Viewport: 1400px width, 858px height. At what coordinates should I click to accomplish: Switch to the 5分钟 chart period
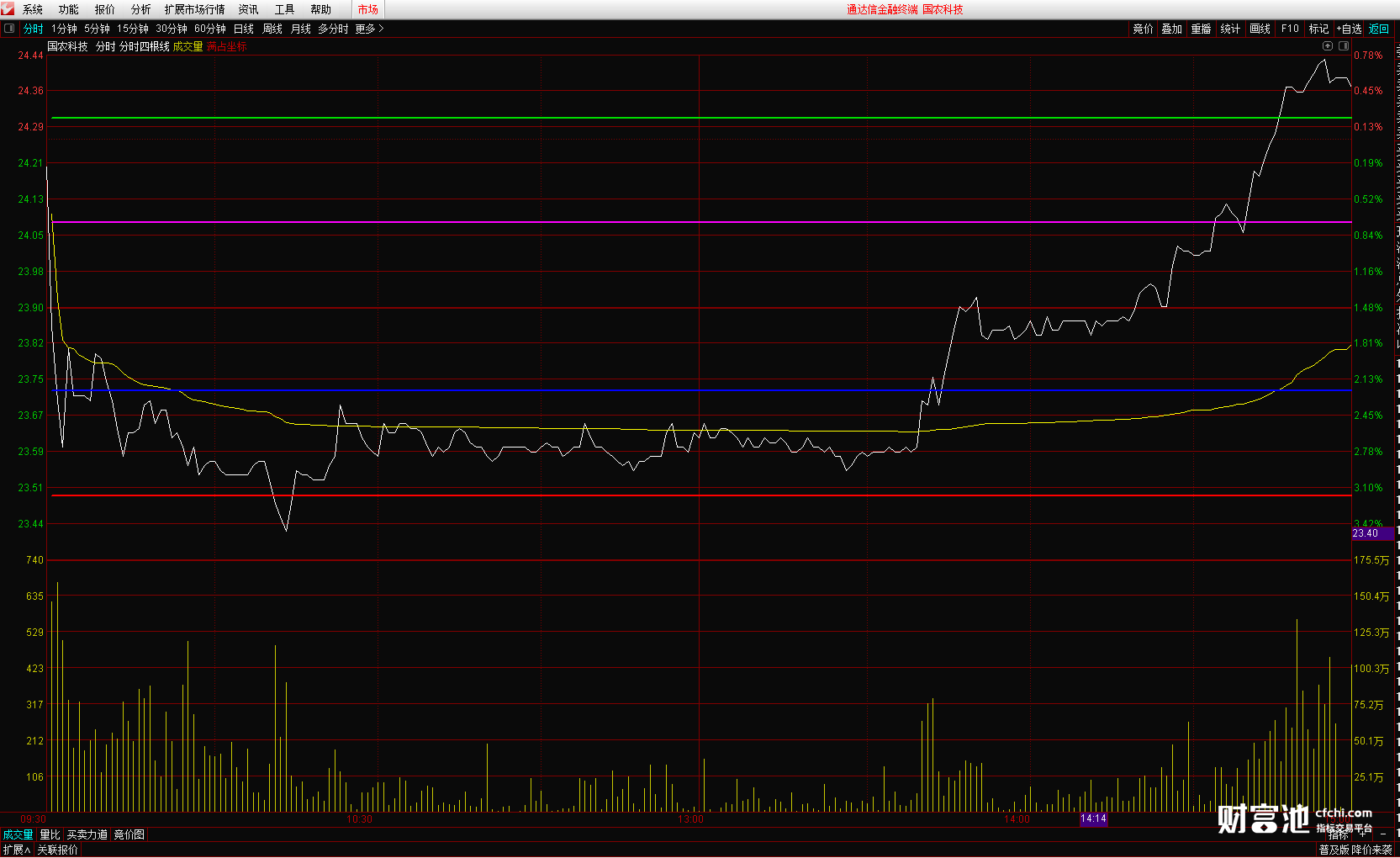[x=97, y=29]
